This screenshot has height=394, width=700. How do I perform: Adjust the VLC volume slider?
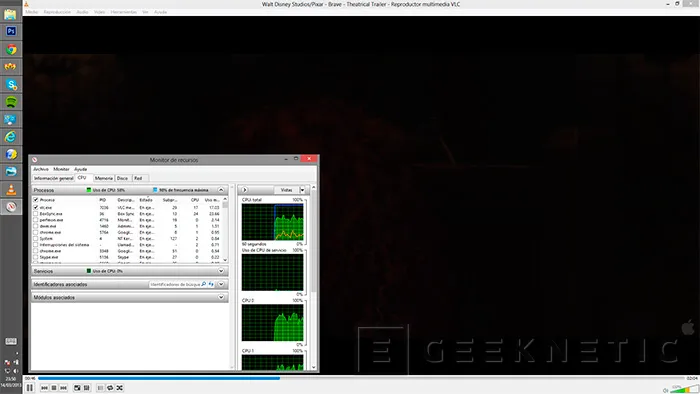[684, 390]
